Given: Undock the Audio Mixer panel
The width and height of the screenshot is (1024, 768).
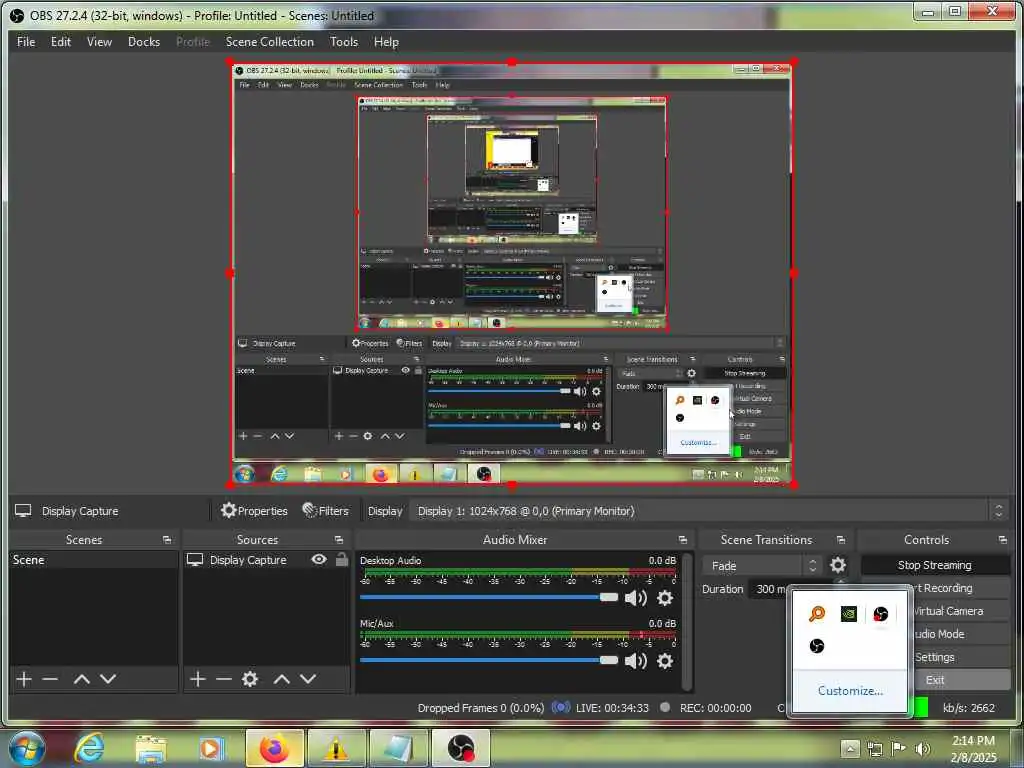Looking at the screenshot, I should click(682, 539).
